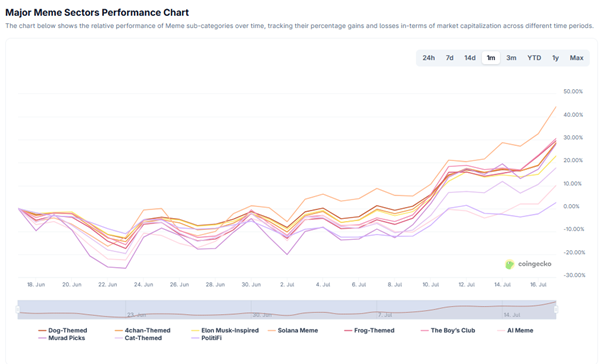The width and height of the screenshot is (605, 364).
Task: Hide the Frog-Themed legend line
Action: pyautogui.click(x=369, y=330)
